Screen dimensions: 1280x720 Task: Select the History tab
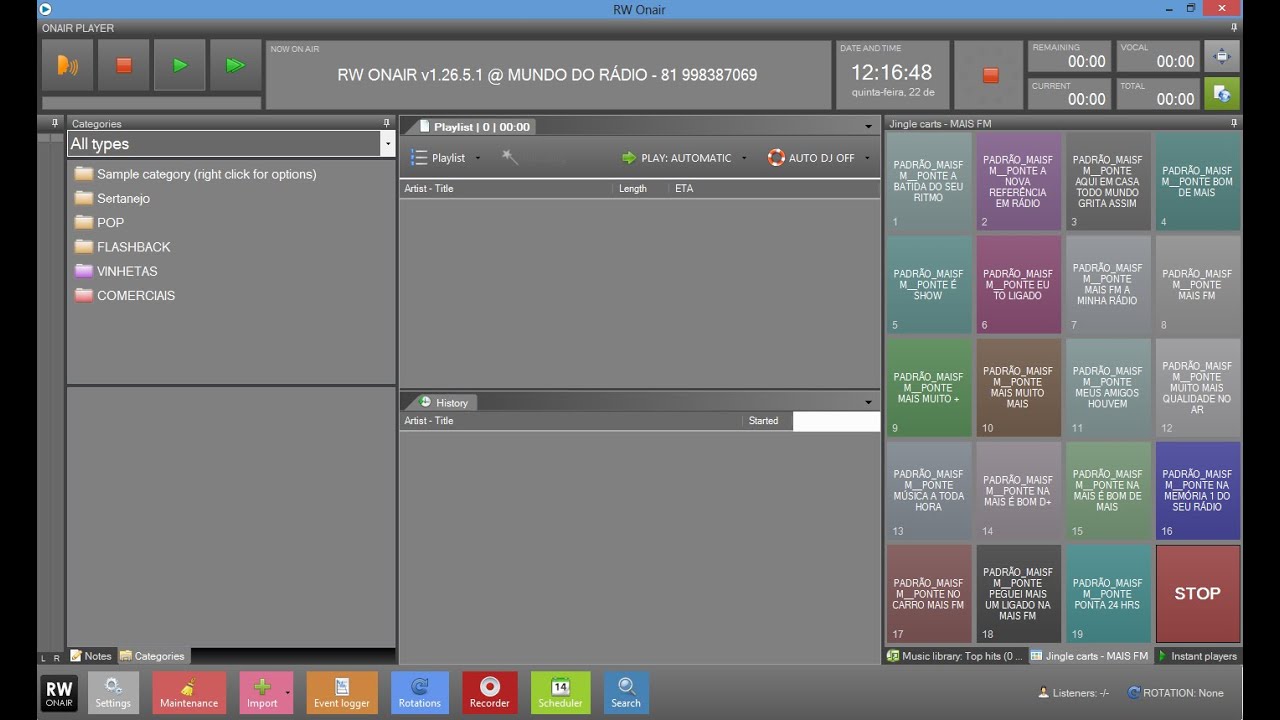tap(444, 402)
